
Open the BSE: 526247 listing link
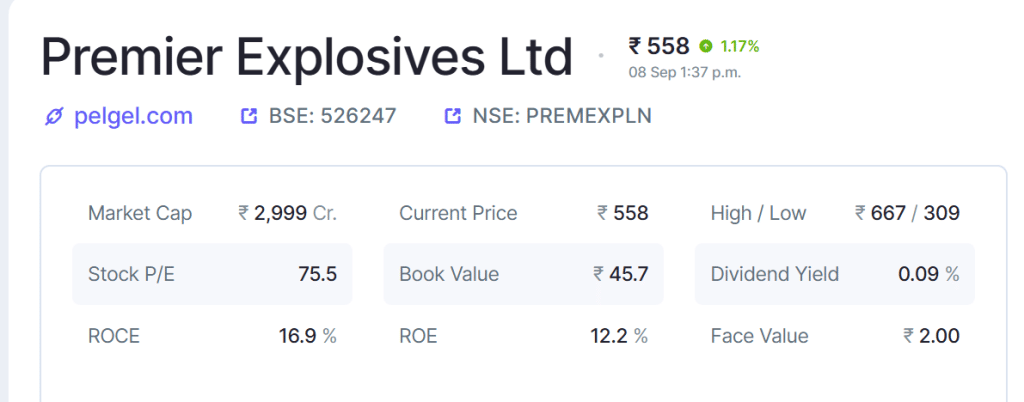click(x=319, y=116)
